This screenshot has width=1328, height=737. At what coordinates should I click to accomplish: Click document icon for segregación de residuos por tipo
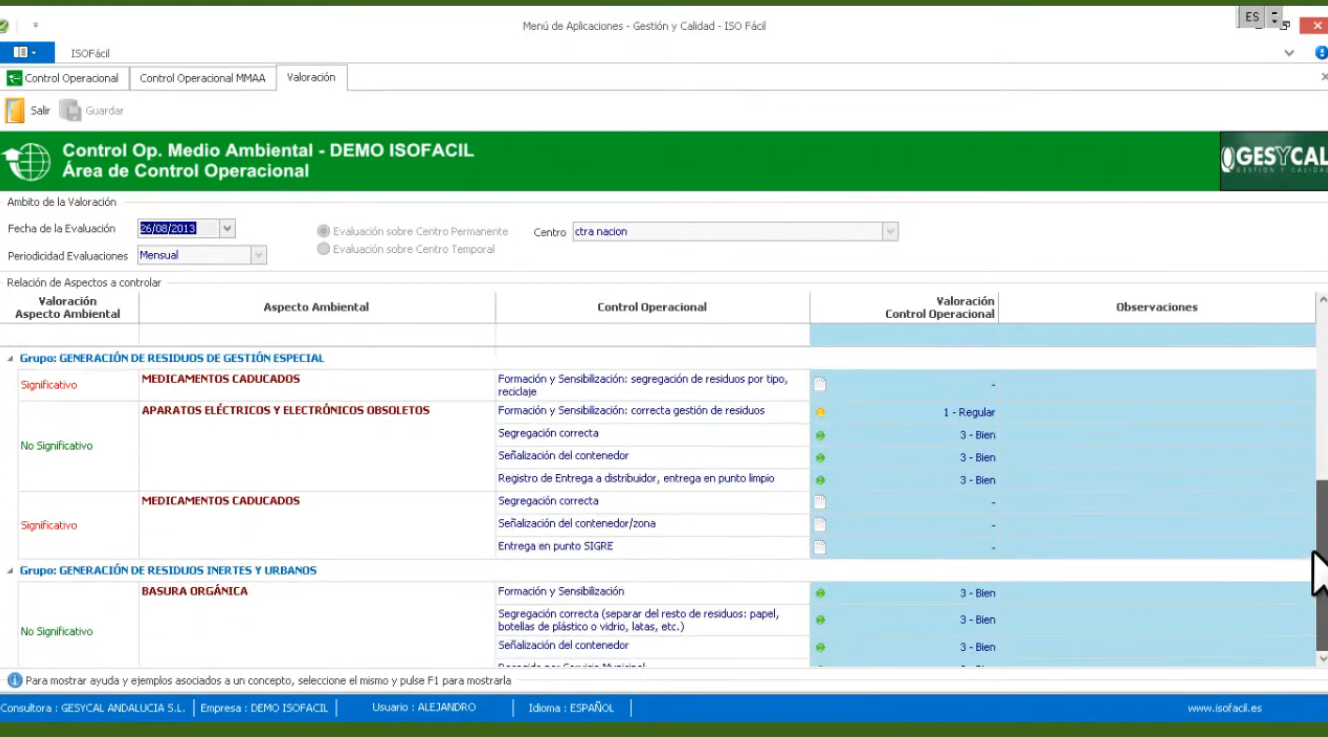(x=820, y=385)
